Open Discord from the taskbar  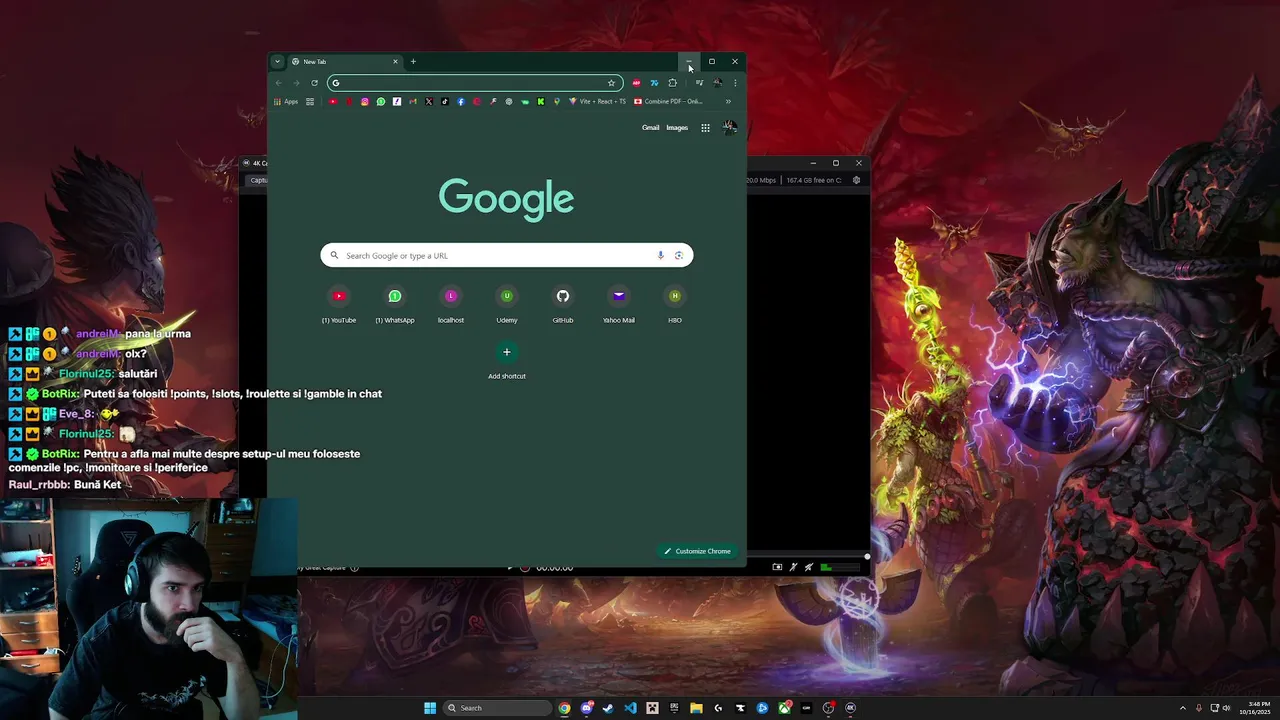pyautogui.click(x=587, y=708)
